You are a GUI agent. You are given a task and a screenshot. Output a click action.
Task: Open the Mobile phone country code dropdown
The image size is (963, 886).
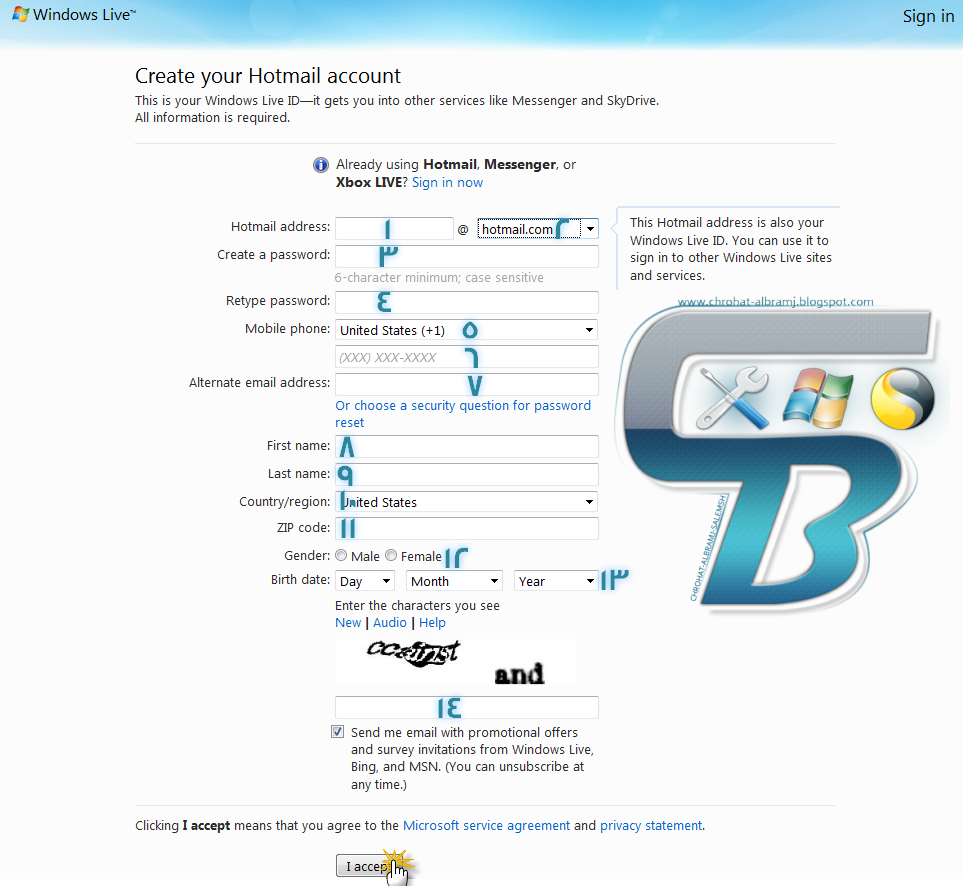(466, 330)
